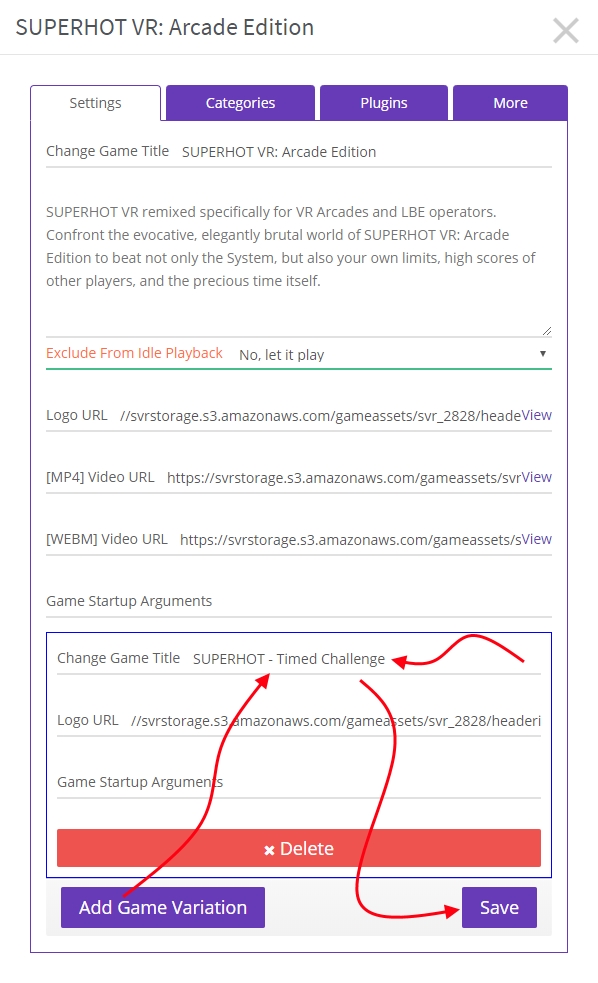The width and height of the screenshot is (598, 983).
Task: Click the main Logo URL input field
Action: [320, 416]
